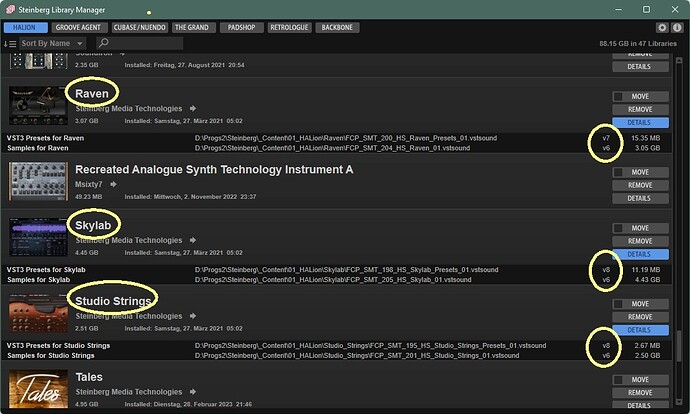Expand details for Recreated Analogue Synth
Viewport: 690px width, 414px height.
point(640,198)
